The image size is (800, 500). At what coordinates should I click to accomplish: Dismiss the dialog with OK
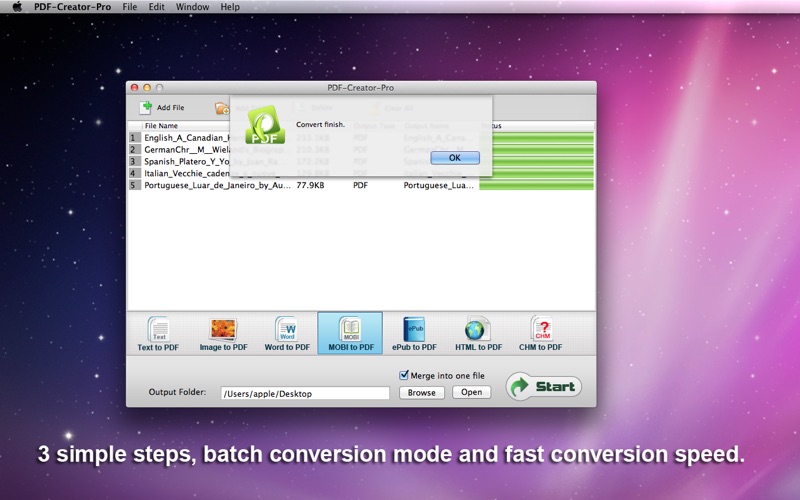pos(455,158)
